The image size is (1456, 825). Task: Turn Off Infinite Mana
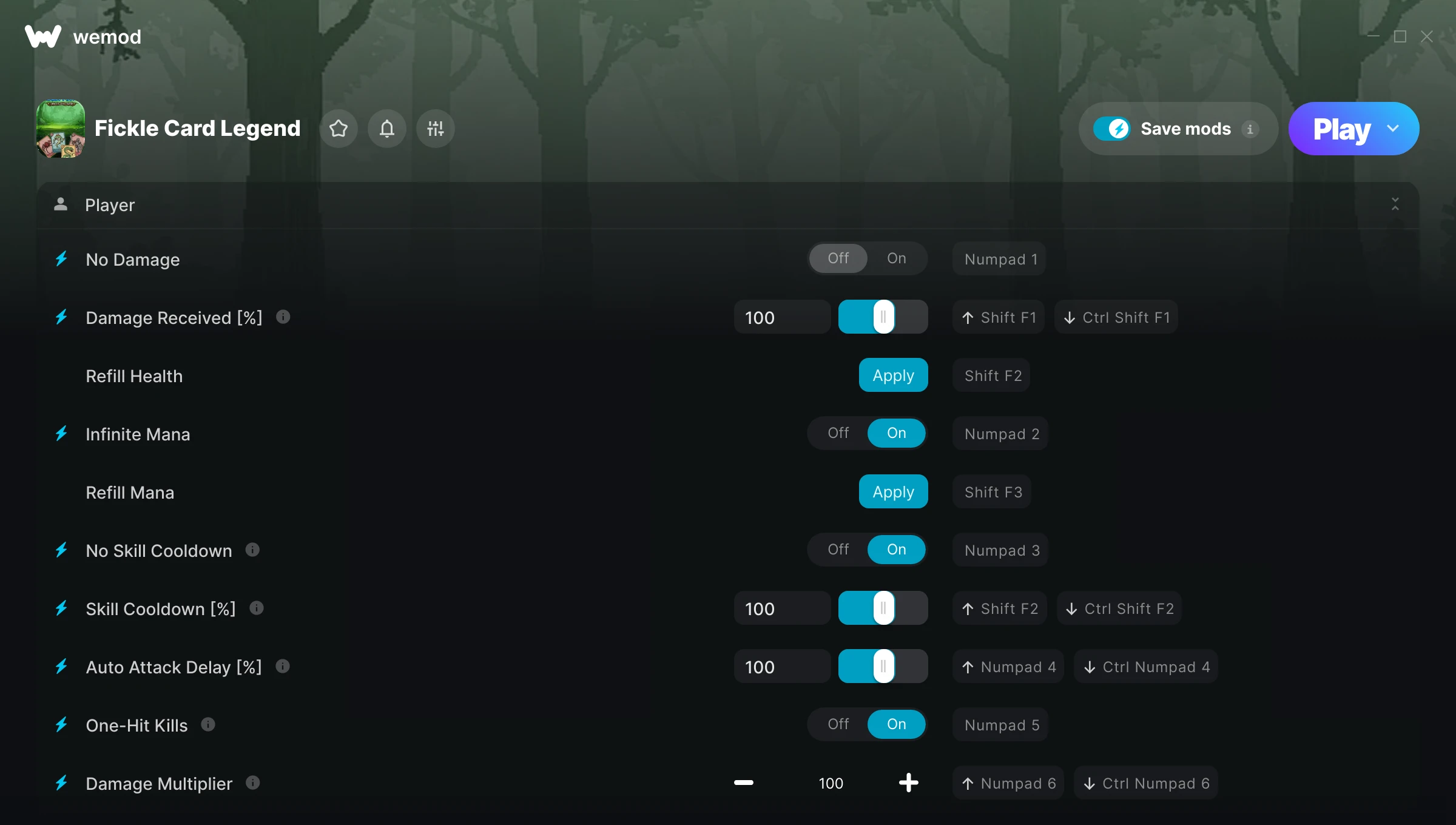pos(838,433)
